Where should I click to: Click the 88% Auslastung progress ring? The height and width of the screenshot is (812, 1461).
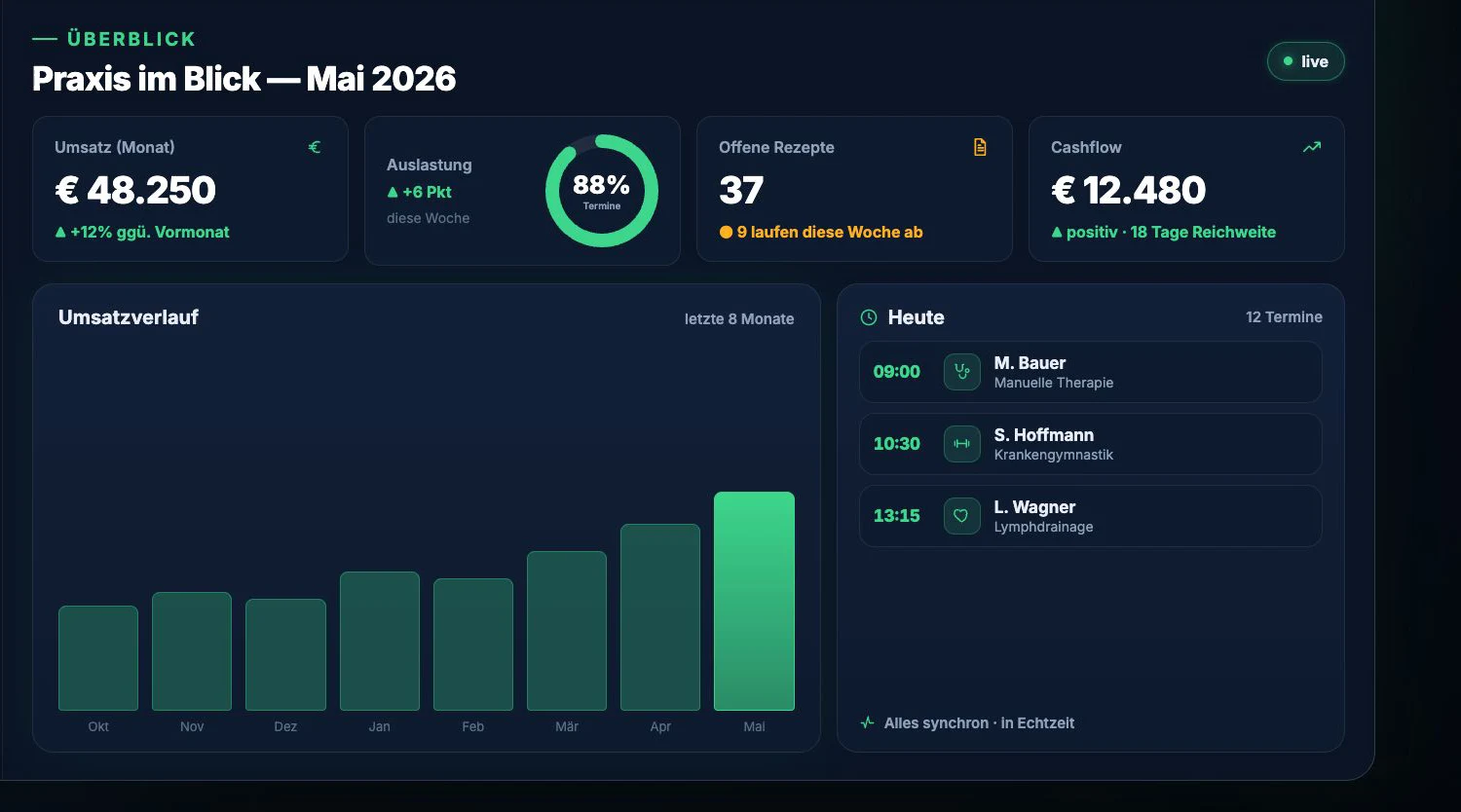tap(602, 191)
